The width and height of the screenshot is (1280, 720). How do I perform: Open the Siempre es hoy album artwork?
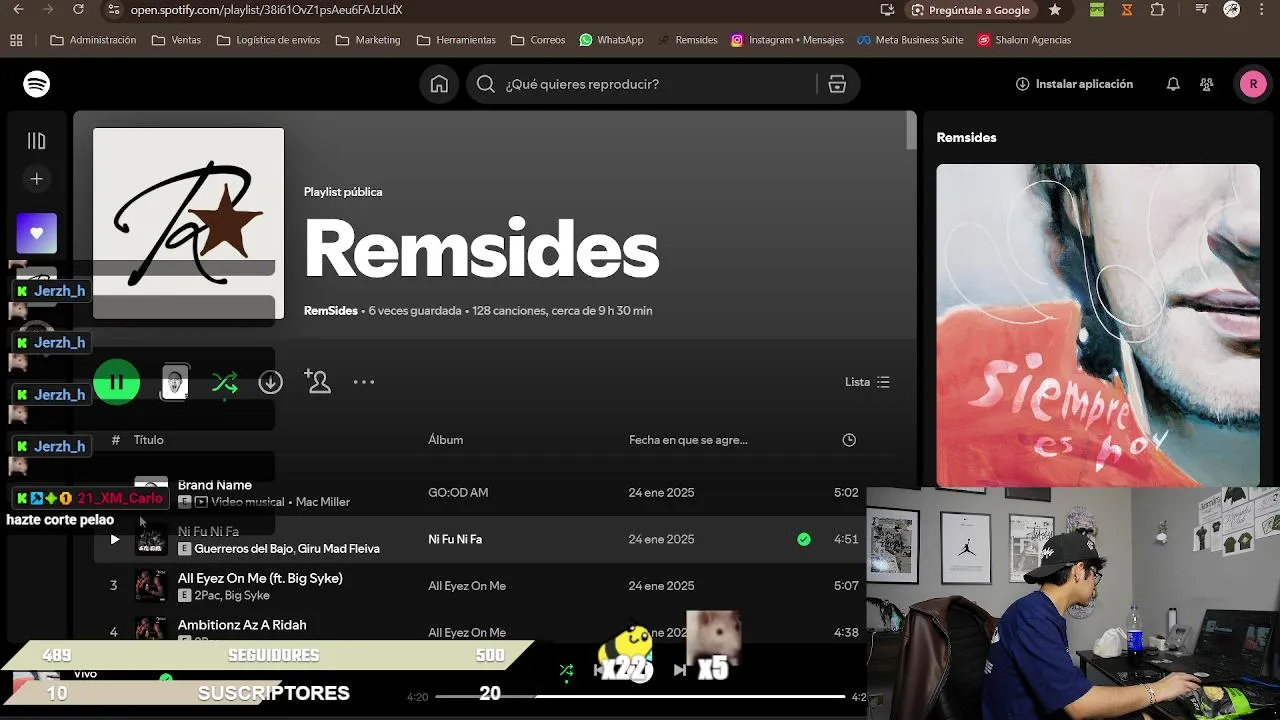pyautogui.click(x=1098, y=325)
